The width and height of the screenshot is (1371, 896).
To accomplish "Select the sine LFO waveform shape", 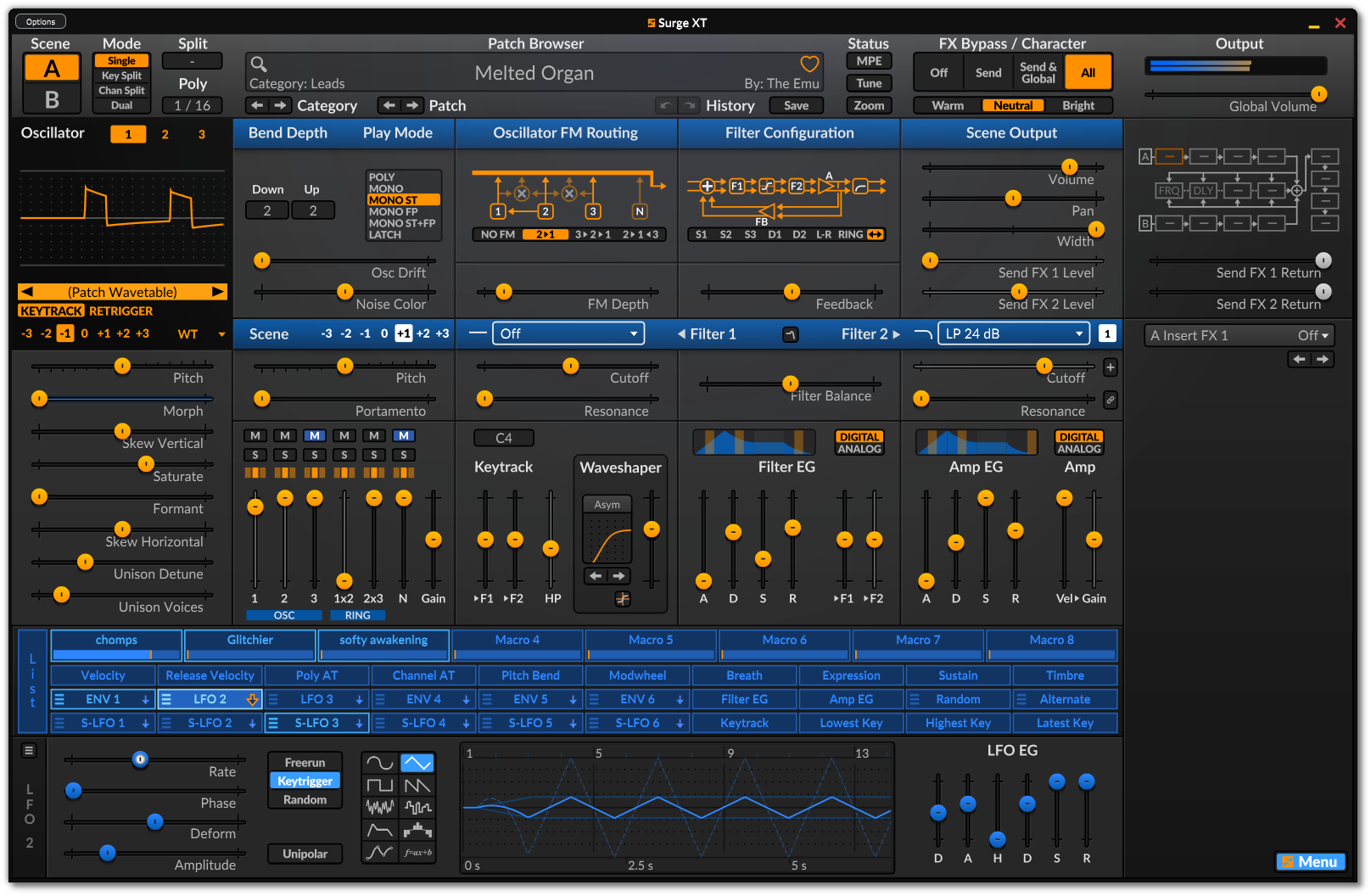I will tap(380, 763).
